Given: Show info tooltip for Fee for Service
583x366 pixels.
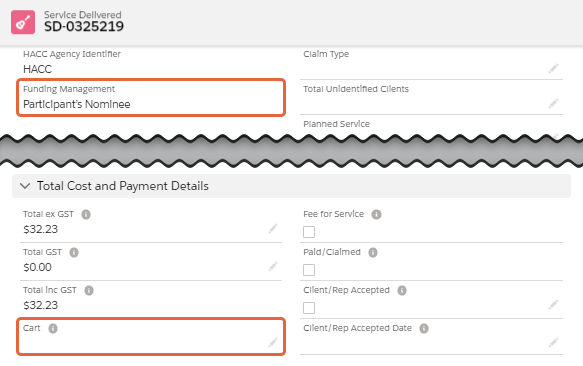Looking at the screenshot, I should (376, 215).
